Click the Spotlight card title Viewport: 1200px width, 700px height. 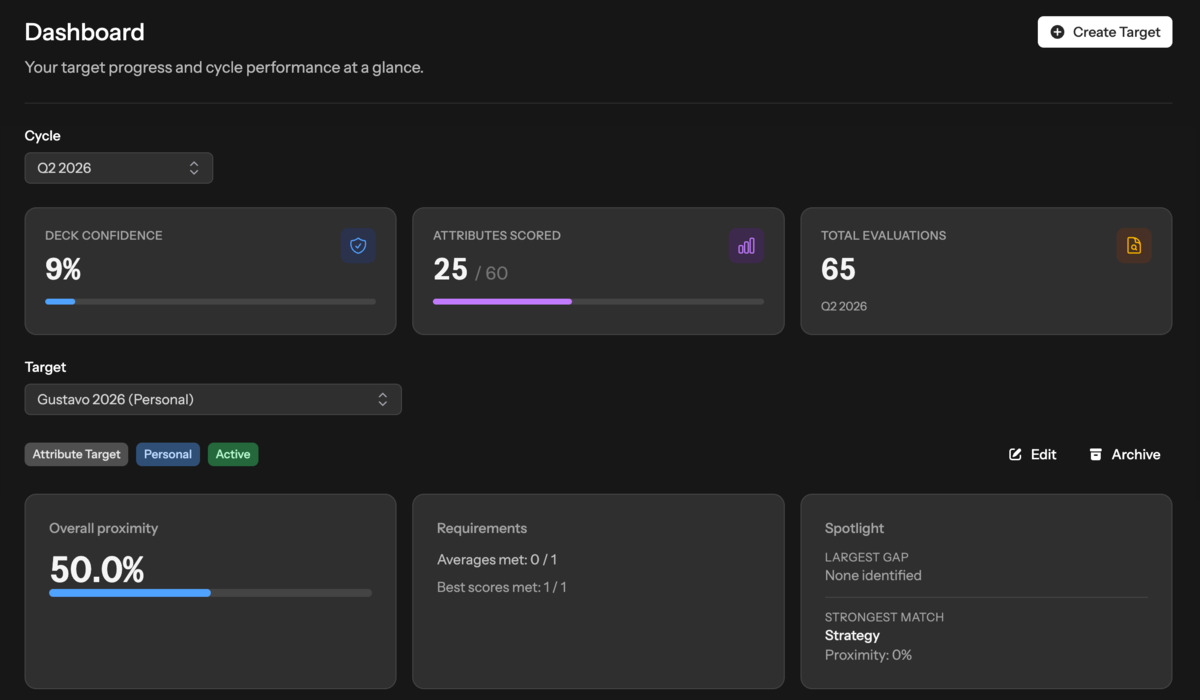[x=854, y=528]
